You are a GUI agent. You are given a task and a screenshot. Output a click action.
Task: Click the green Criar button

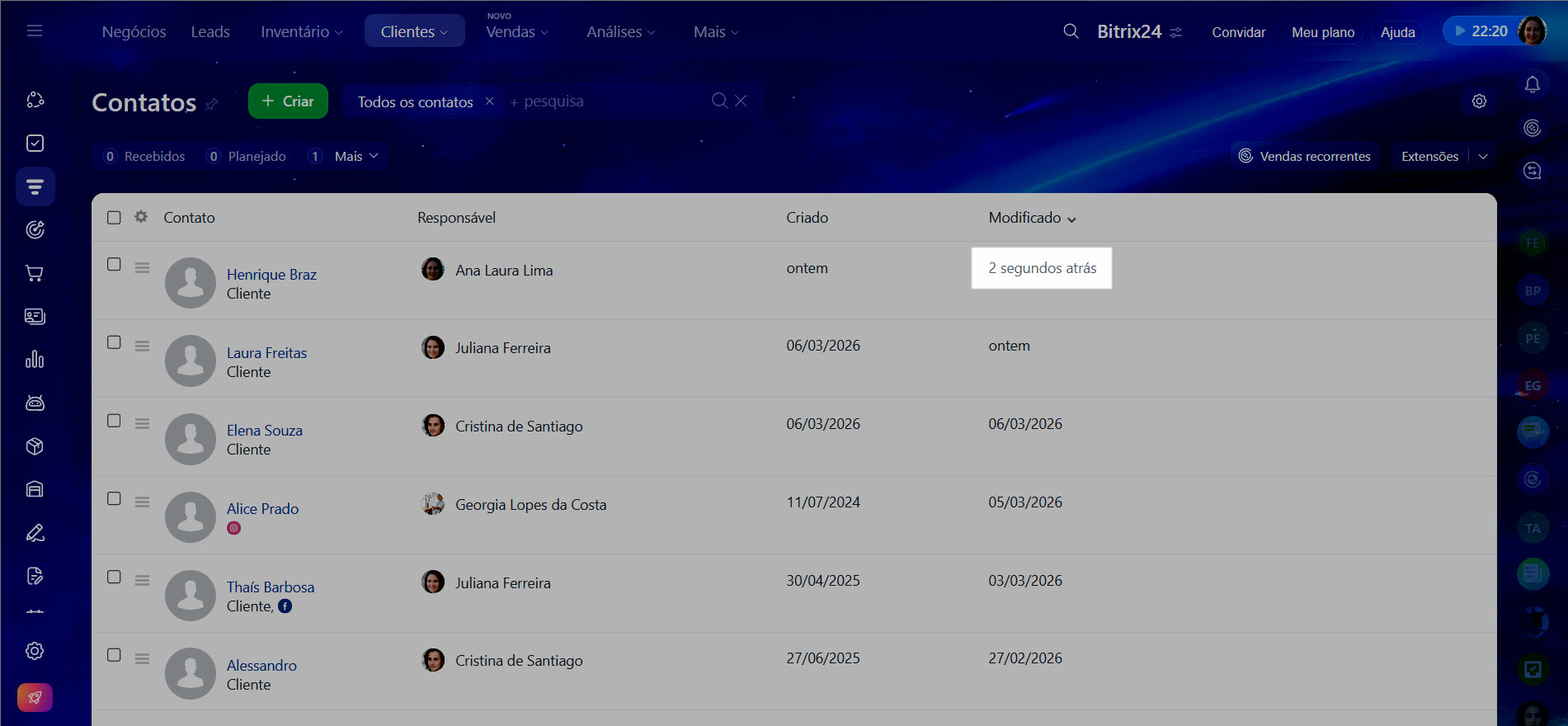point(288,101)
